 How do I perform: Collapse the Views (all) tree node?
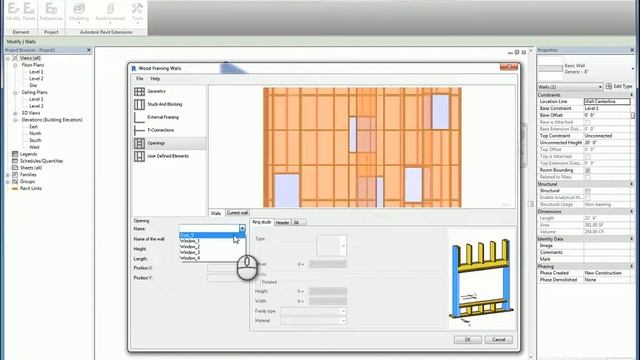click(8, 58)
